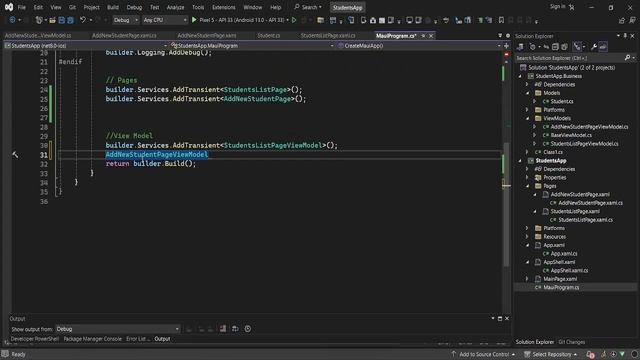The height and width of the screenshot is (360, 640).
Task: Open the Error List tab
Action: click(138, 339)
